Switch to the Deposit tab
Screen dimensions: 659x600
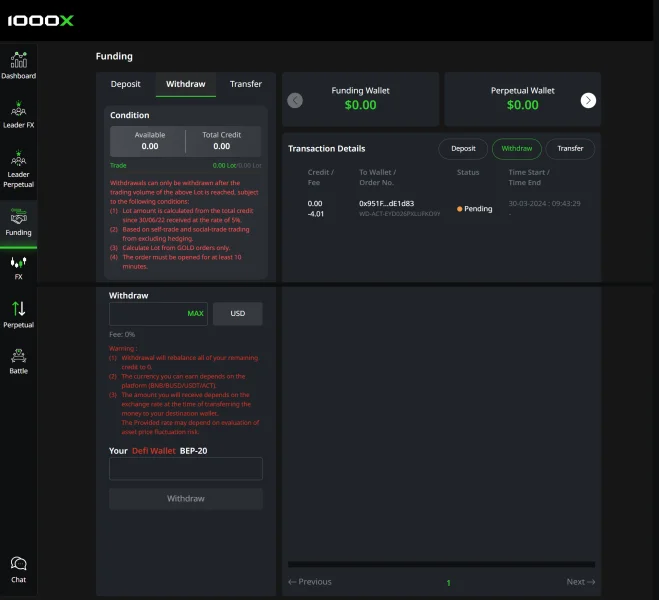[126, 85]
